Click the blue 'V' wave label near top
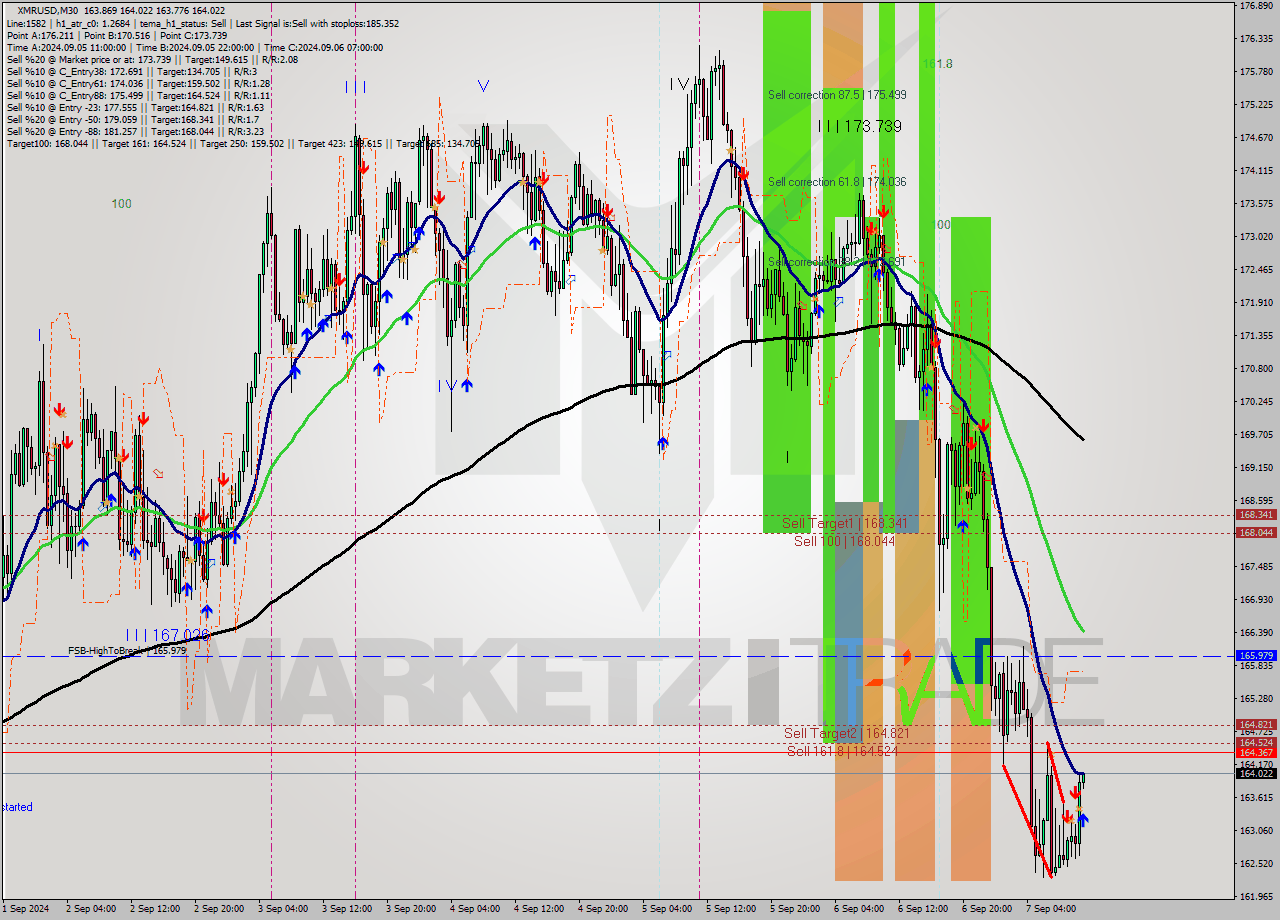The height and width of the screenshot is (920, 1280). coord(483,86)
